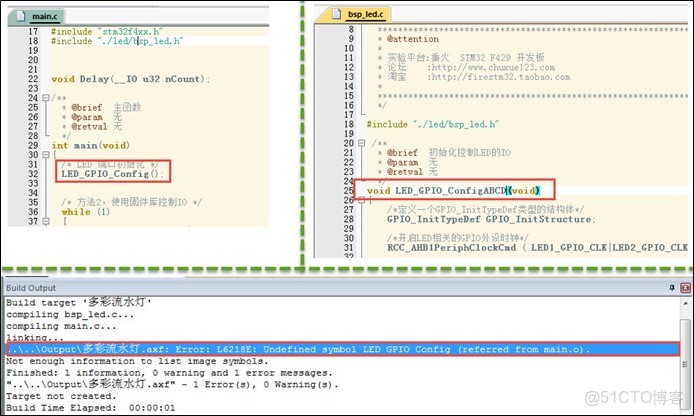The height and width of the screenshot is (416, 694).
Task: Click the 'Build Time Elapsed: 00:00:01' line
Action: click(x=91, y=408)
